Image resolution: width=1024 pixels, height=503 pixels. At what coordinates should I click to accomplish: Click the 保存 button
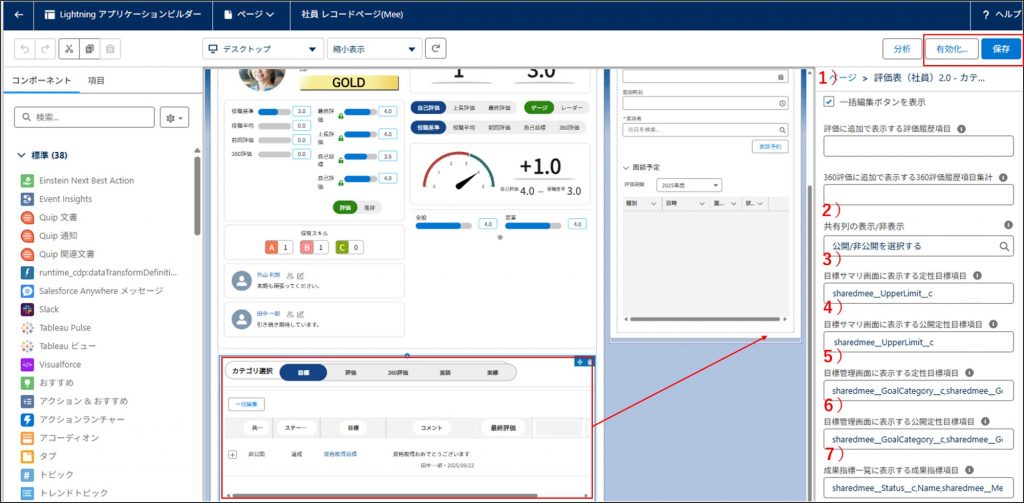tap(1001, 49)
